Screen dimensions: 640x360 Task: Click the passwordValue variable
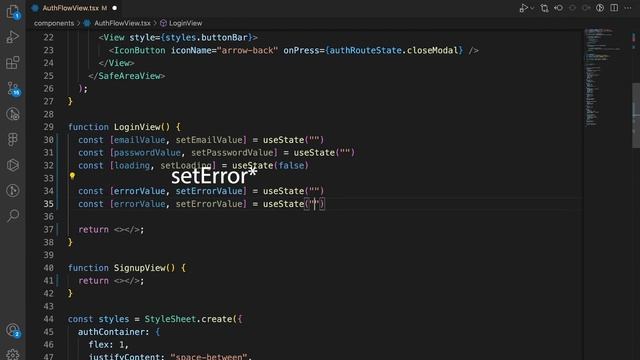[147, 153]
